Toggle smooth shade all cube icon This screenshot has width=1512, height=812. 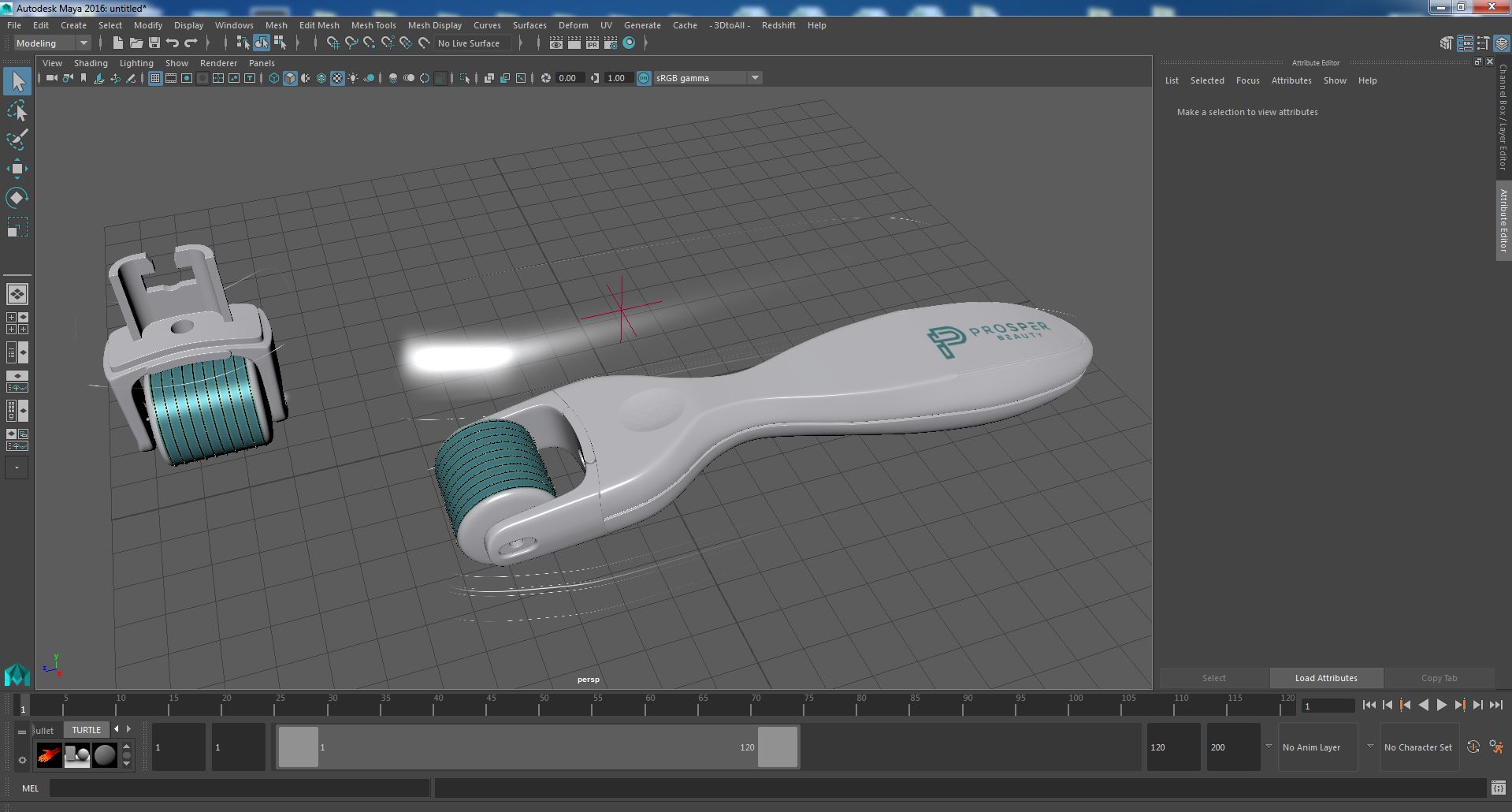coord(290,78)
